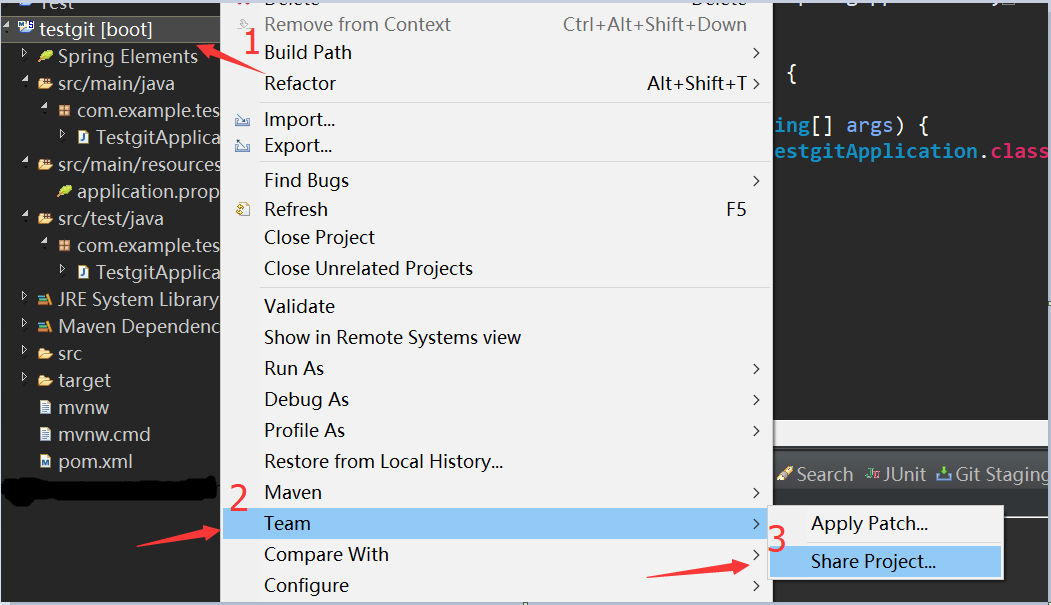Screen dimensions: 1051x605
Task: Click the Git Staging view icon
Action: click(x=944, y=474)
